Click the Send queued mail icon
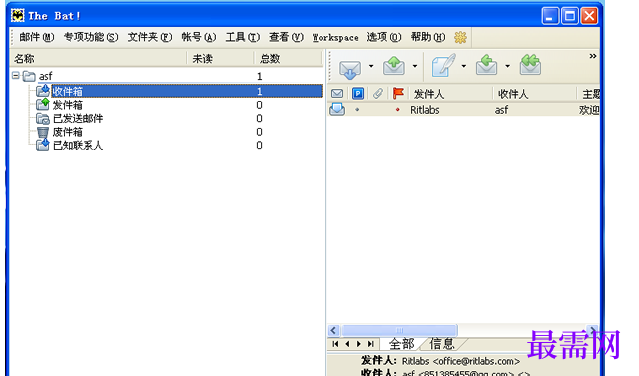Screen dimensions: 639x376 pos(394,66)
